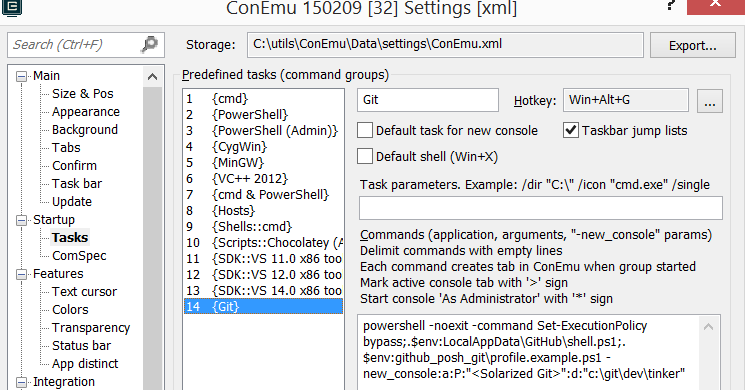Image resolution: width=745 pixels, height=390 pixels.
Task: Click the ConEmu application icon in title bar
Action: [x=11, y=8]
